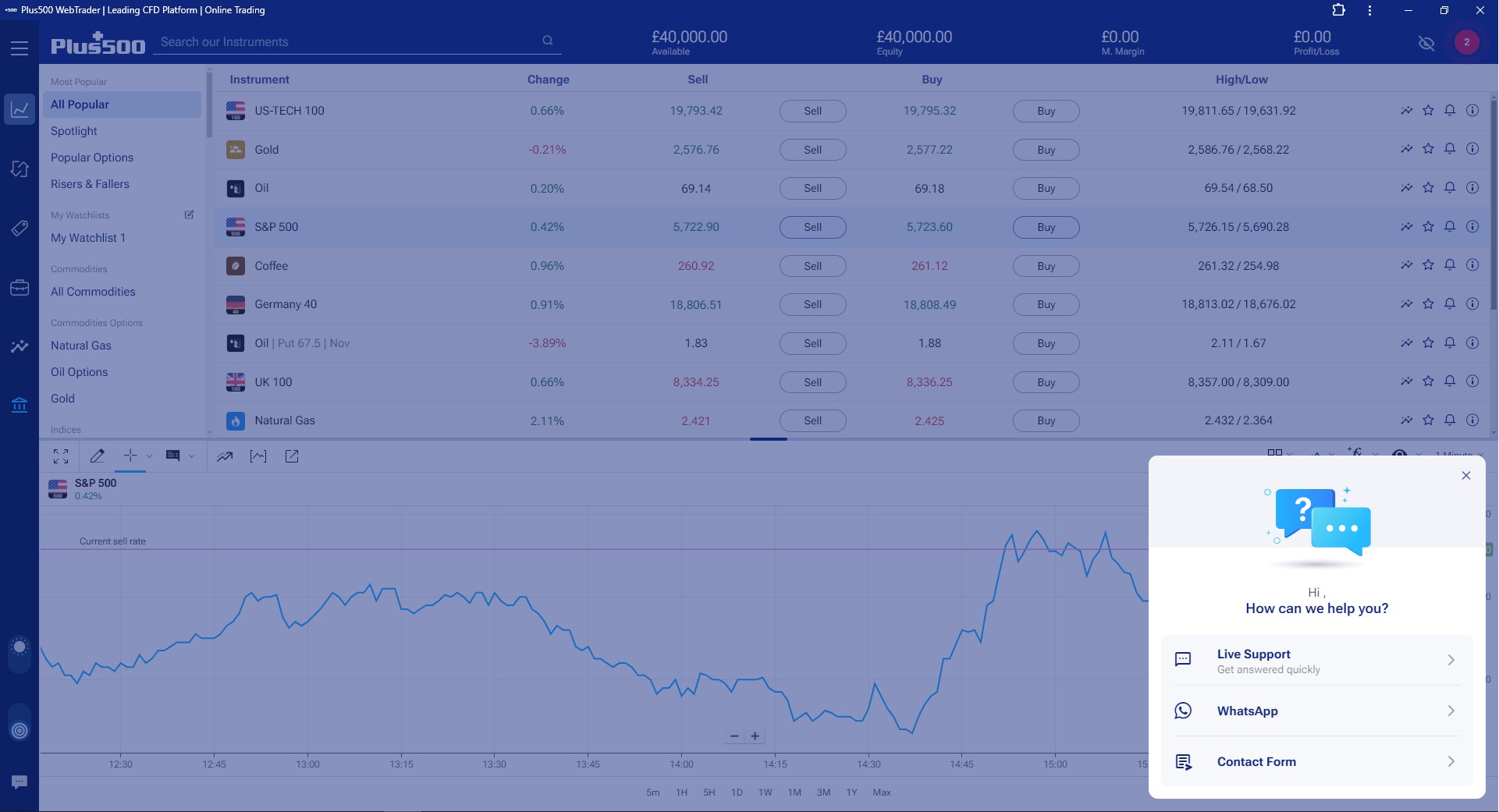The image size is (1499, 812).
Task: Select the pencil drawing tool
Action: [98, 456]
